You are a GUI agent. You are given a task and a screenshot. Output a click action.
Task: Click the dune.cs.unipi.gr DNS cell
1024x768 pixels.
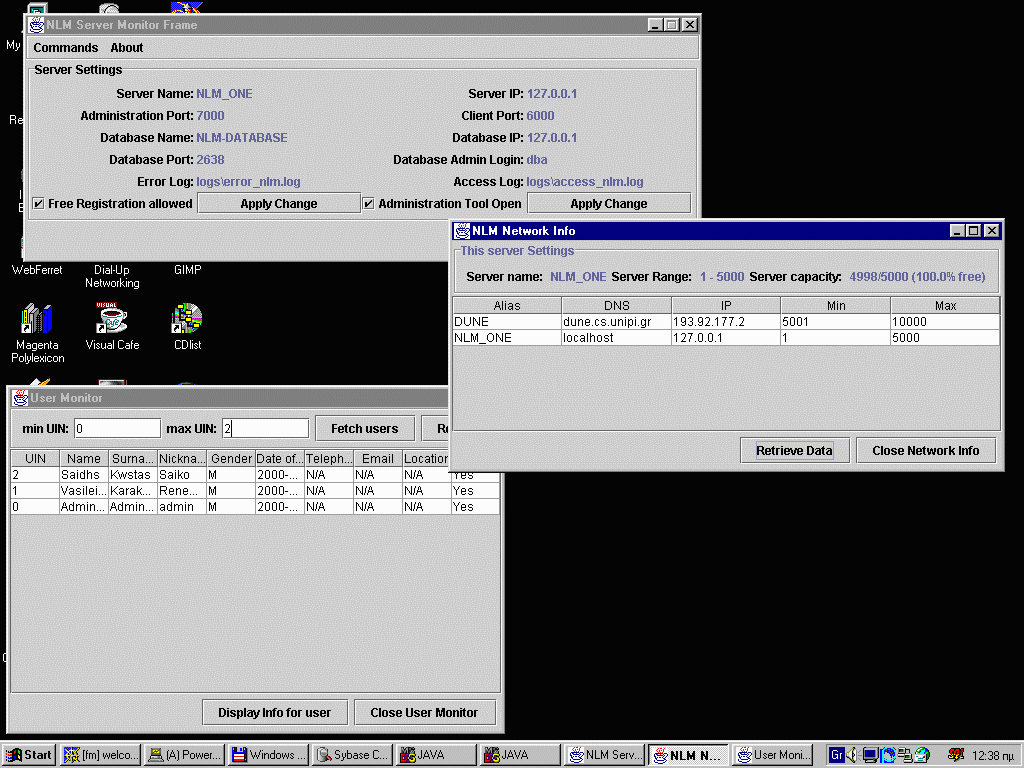[x=616, y=321]
